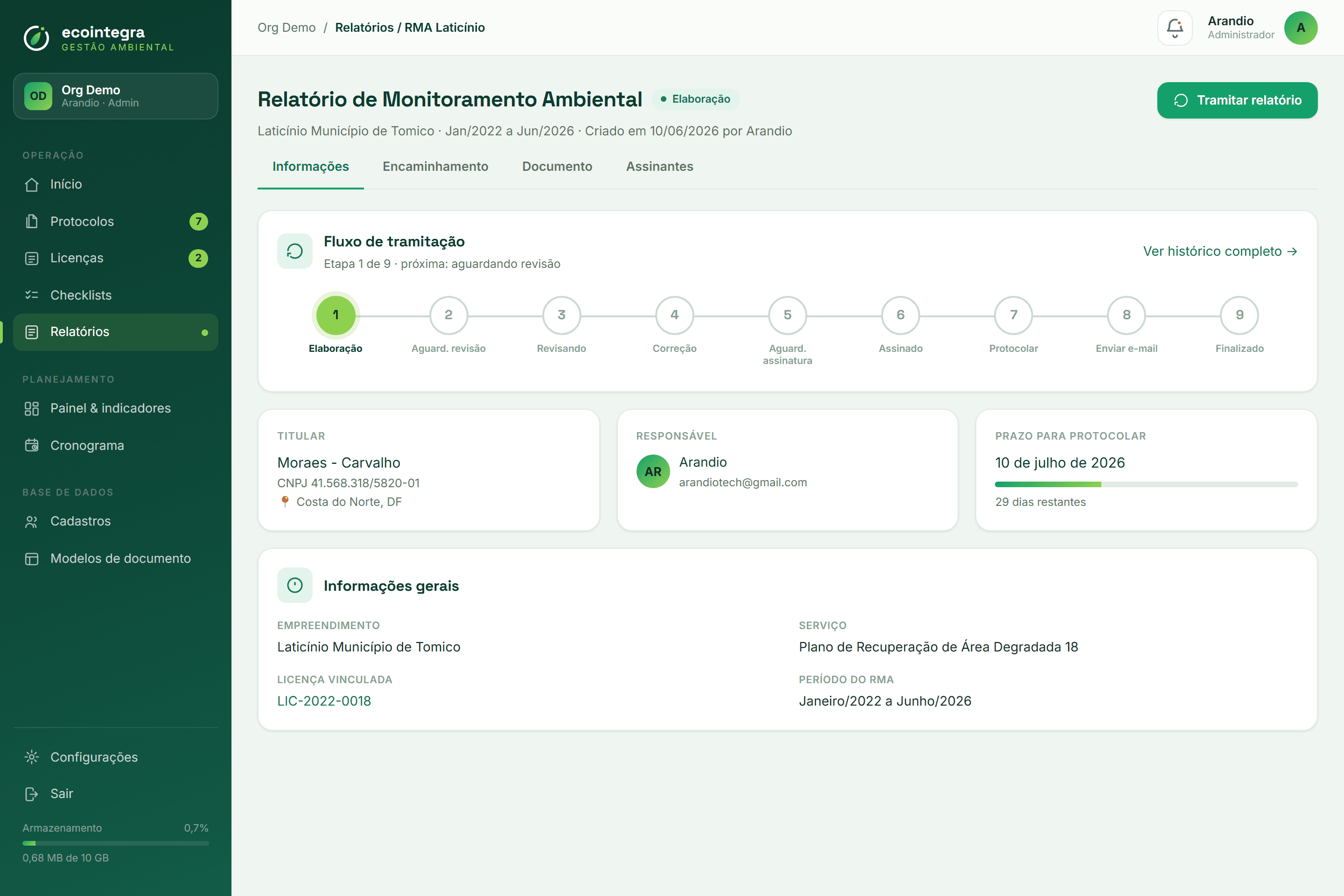Viewport: 1344px width, 896px height.
Task: Click the Sair logout icon
Action: click(32, 794)
